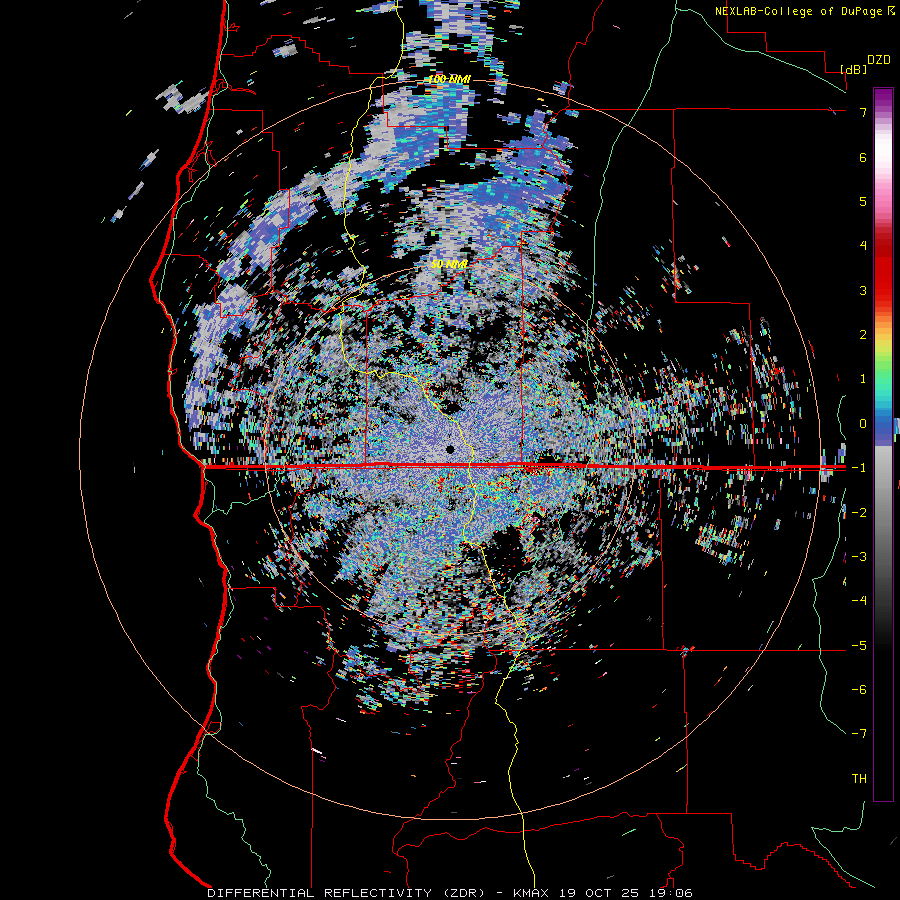Click the color scale value -1
This screenshot has width=900, height=900.
click(x=859, y=468)
